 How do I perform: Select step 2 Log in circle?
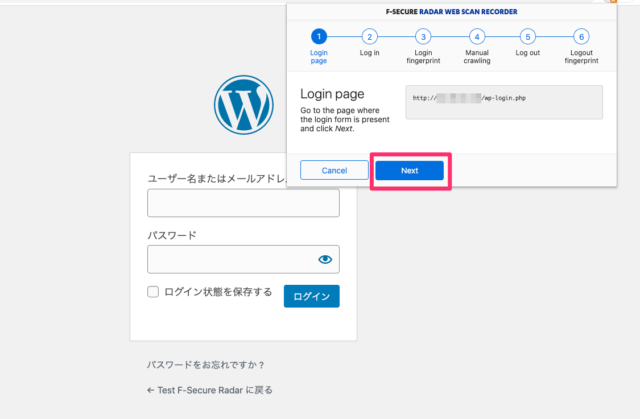[370, 36]
